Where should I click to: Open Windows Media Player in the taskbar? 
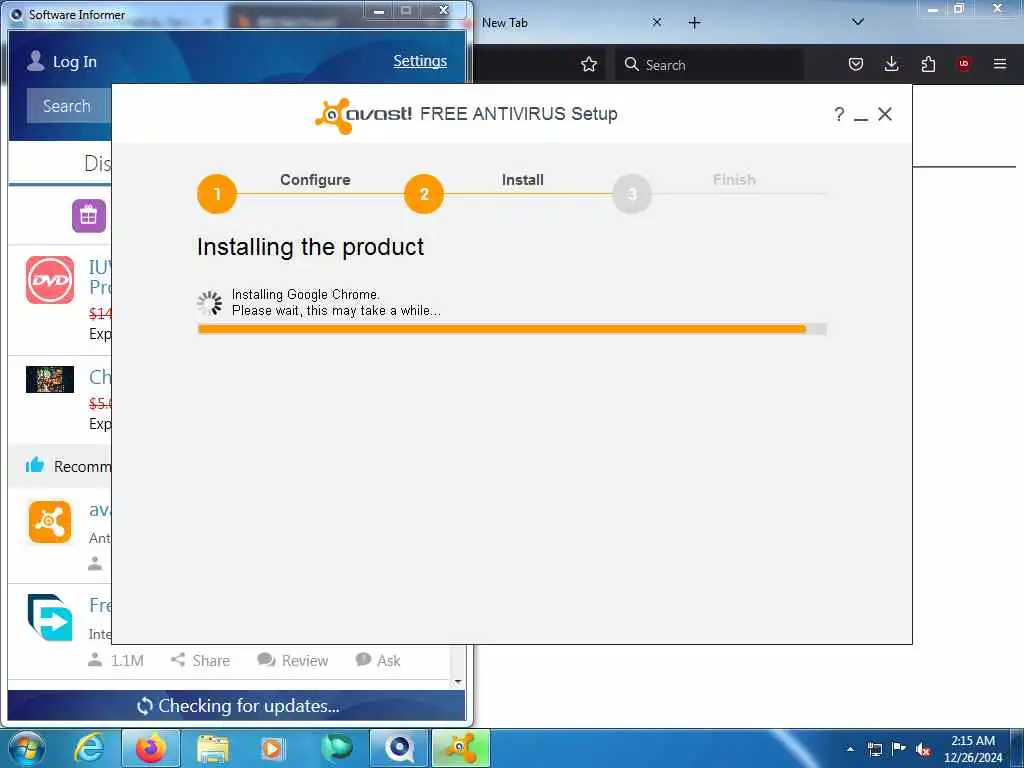click(x=272, y=748)
